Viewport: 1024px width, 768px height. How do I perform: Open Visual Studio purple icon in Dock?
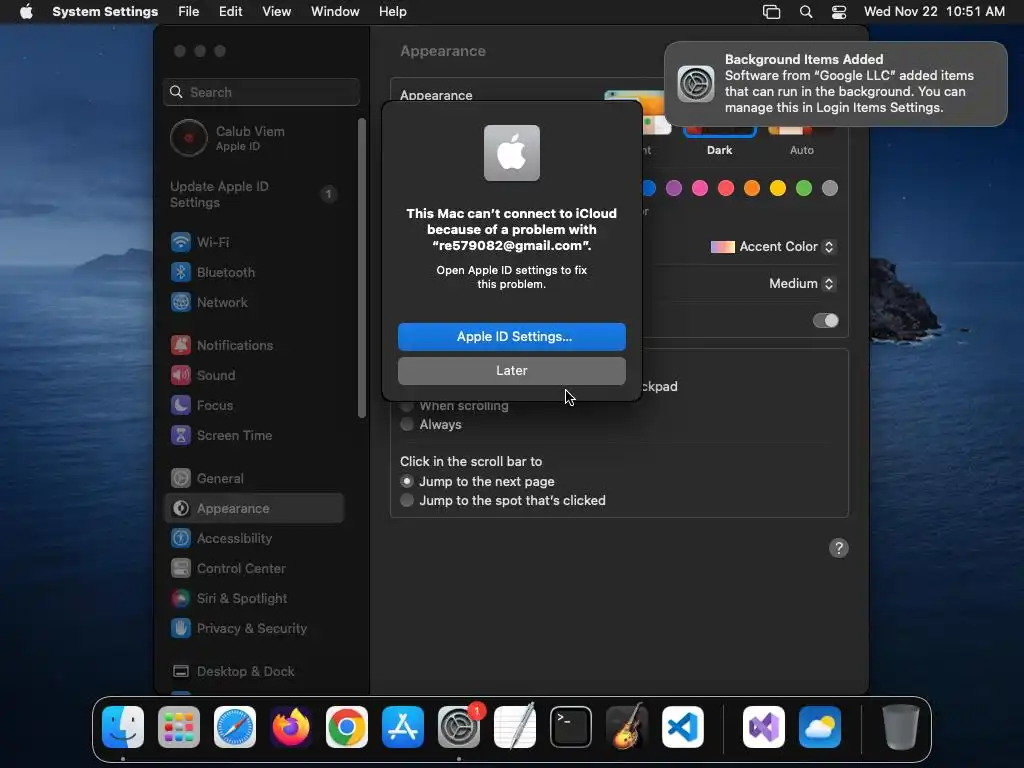pos(763,727)
